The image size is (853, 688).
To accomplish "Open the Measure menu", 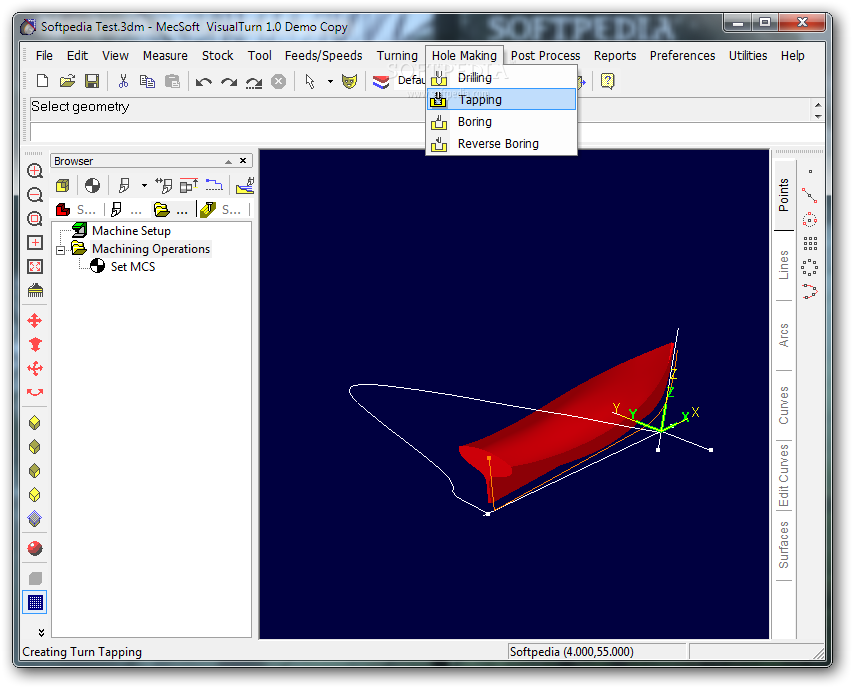I will click(165, 55).
